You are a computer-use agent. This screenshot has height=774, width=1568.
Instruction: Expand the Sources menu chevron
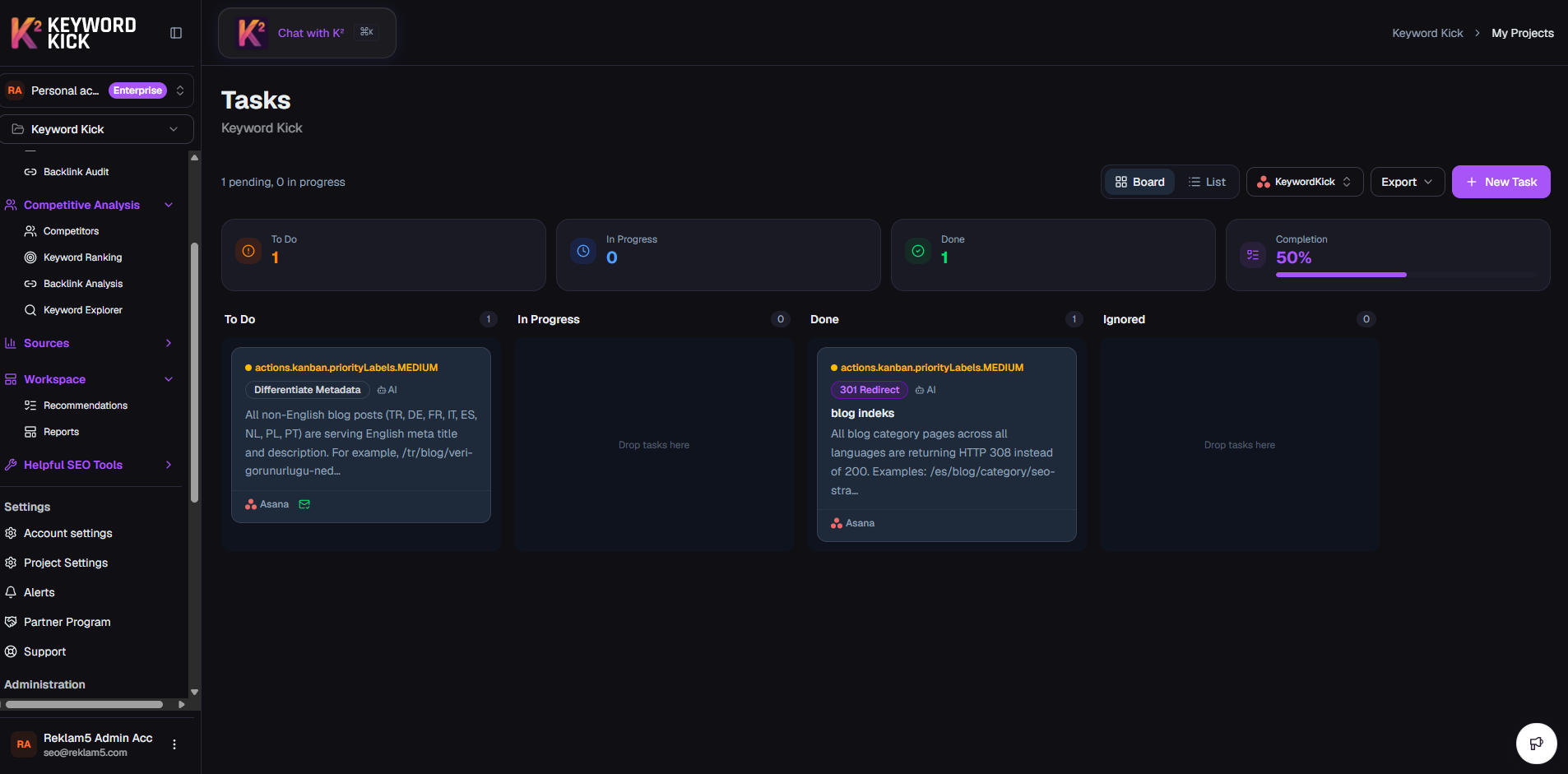click(x=168, y=343)
